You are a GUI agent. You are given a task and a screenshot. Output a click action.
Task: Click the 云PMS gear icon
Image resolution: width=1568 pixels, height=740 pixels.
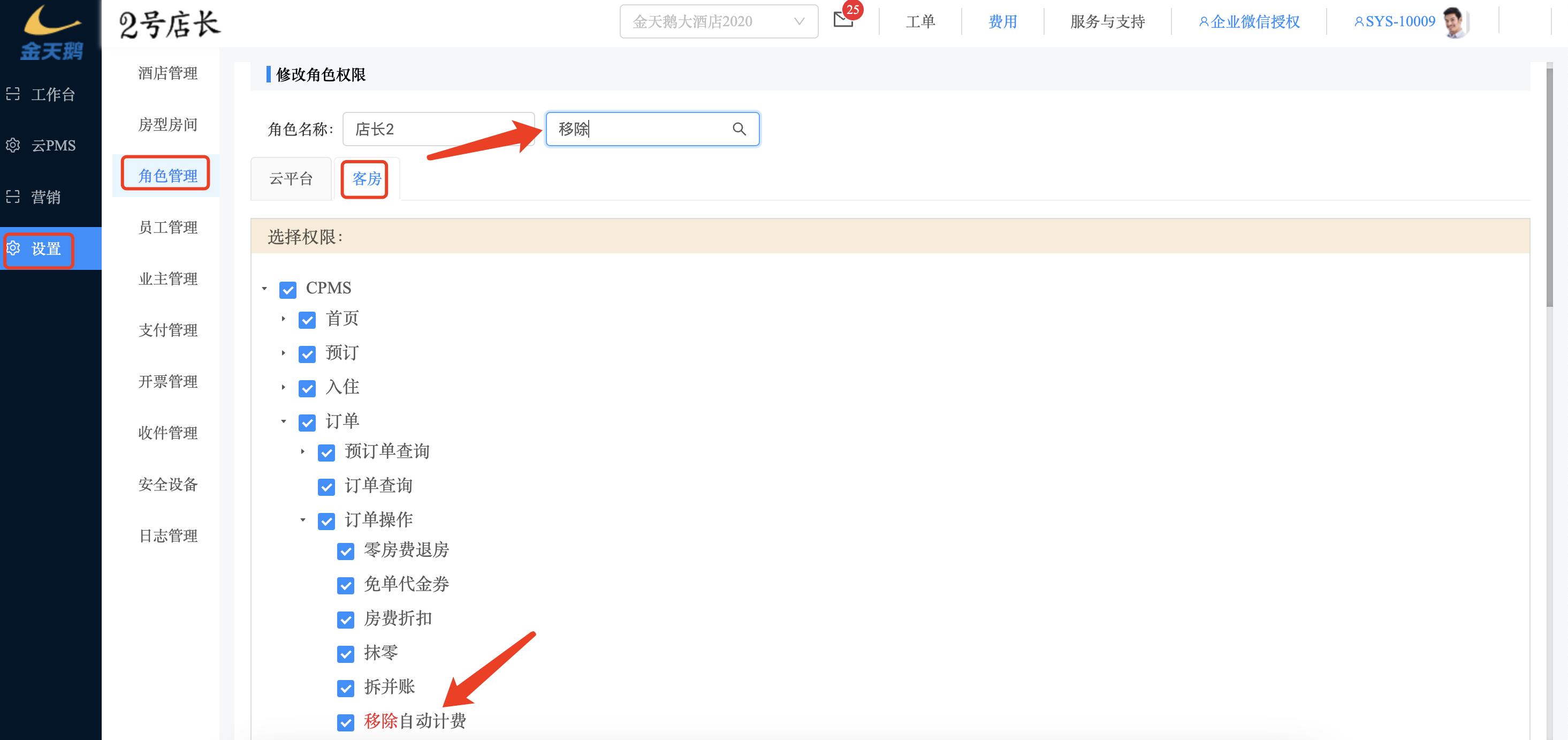click(13, 145)
